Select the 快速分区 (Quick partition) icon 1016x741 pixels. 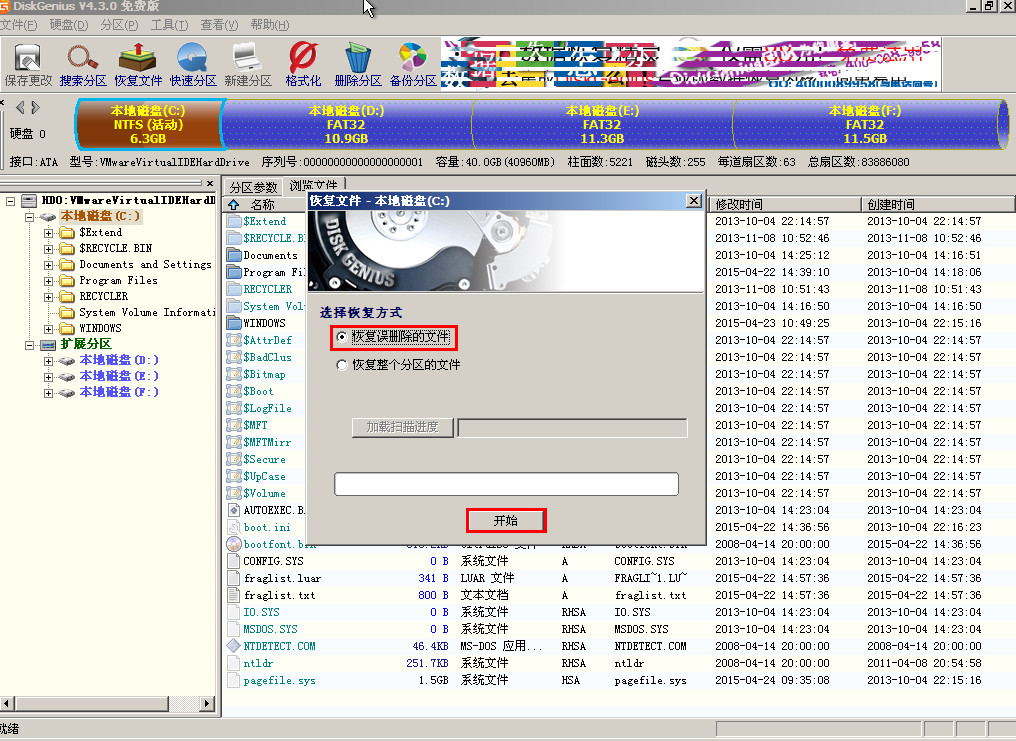pos(192,62)
